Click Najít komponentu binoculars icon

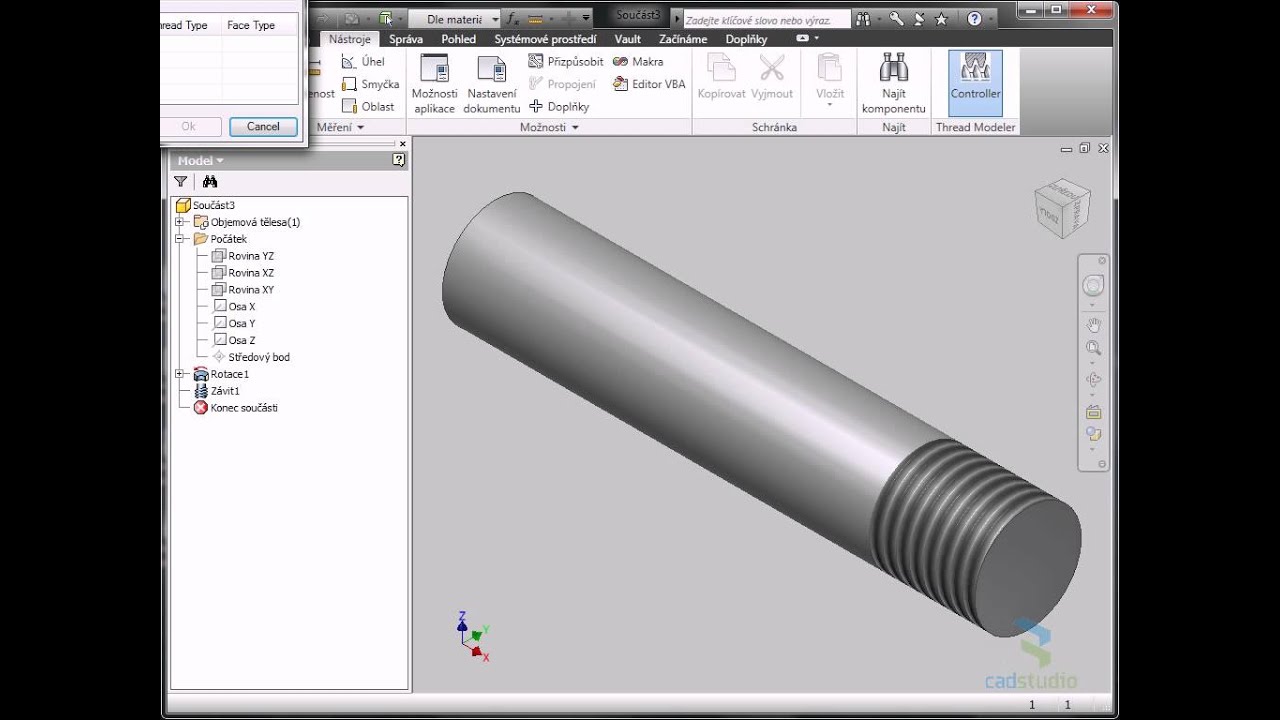(893, 68)
